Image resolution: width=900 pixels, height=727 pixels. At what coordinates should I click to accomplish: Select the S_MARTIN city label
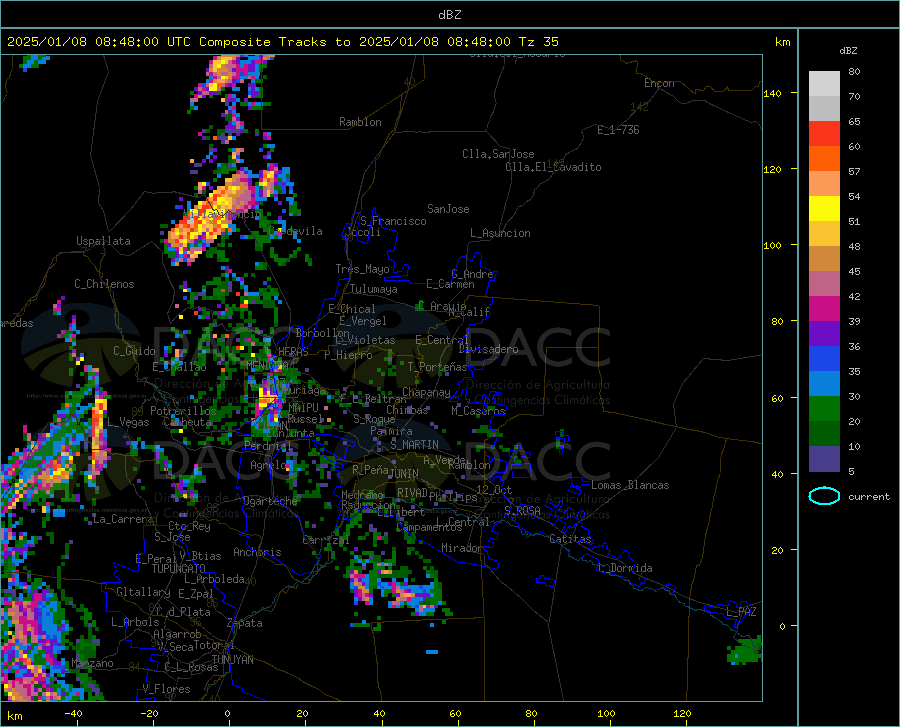tap(414, 445)
